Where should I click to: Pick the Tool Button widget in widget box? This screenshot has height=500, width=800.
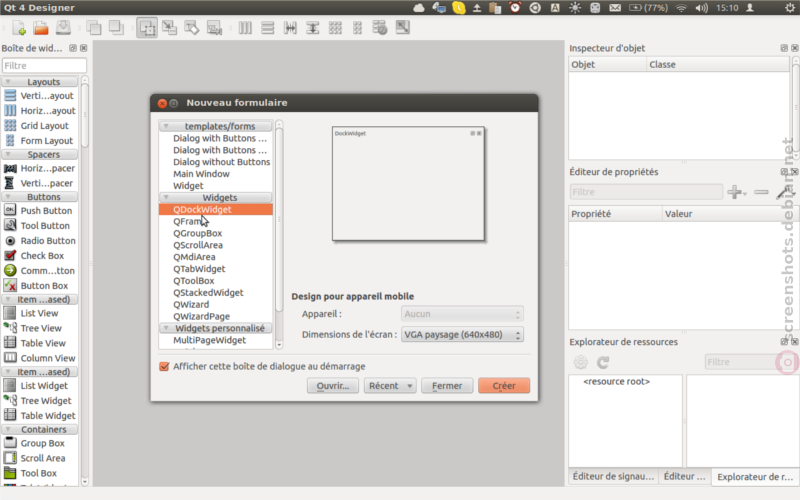point(39,226)
